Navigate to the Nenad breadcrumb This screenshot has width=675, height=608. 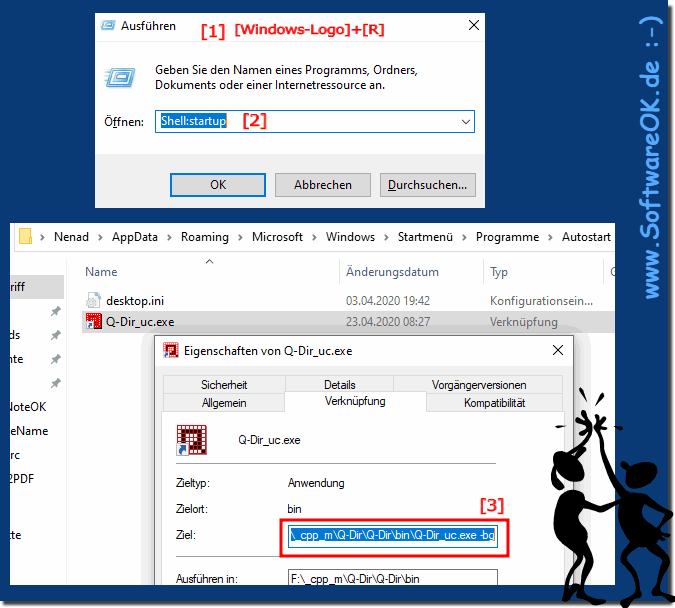point(71,237)
